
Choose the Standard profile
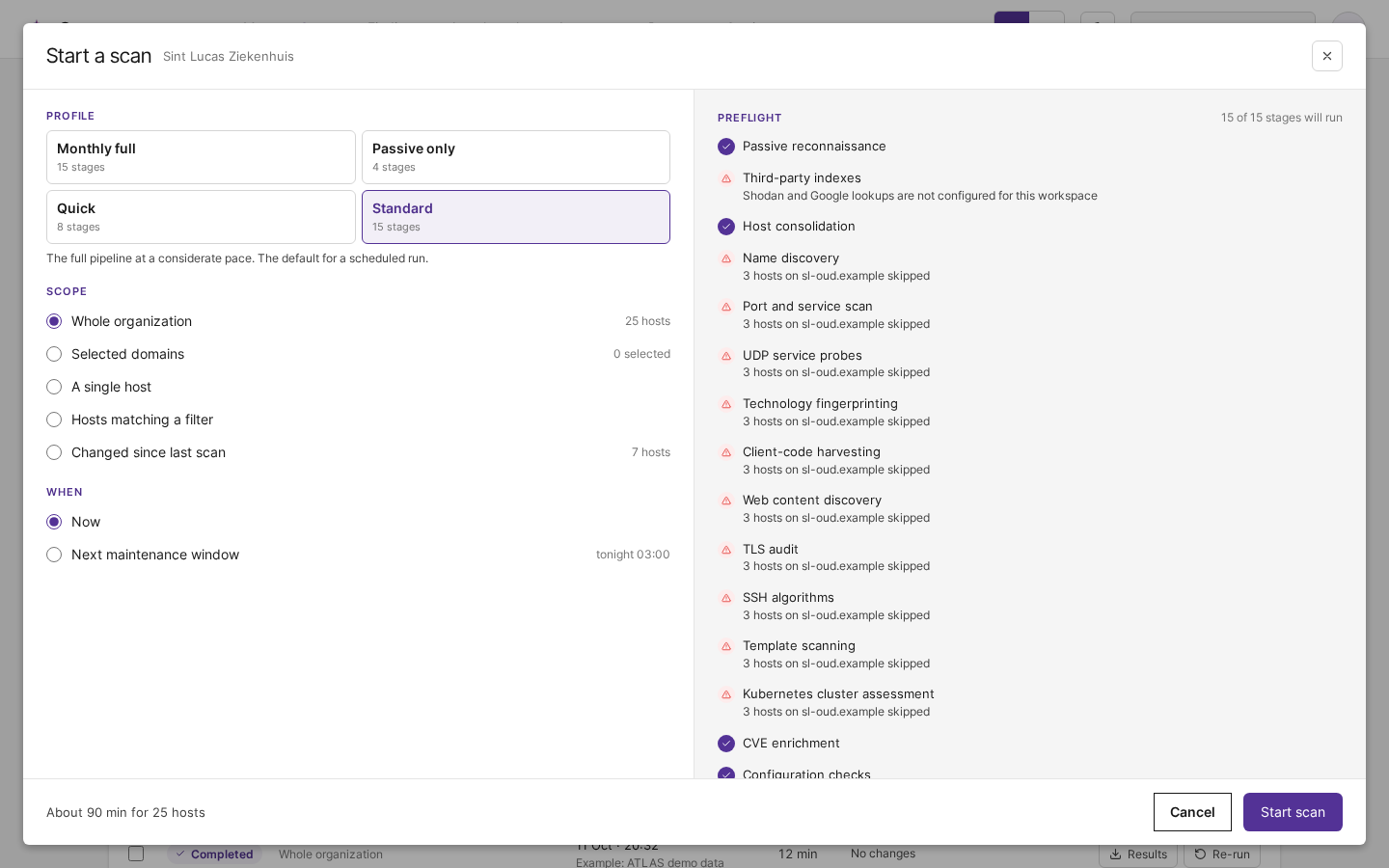tap(516, 217)
